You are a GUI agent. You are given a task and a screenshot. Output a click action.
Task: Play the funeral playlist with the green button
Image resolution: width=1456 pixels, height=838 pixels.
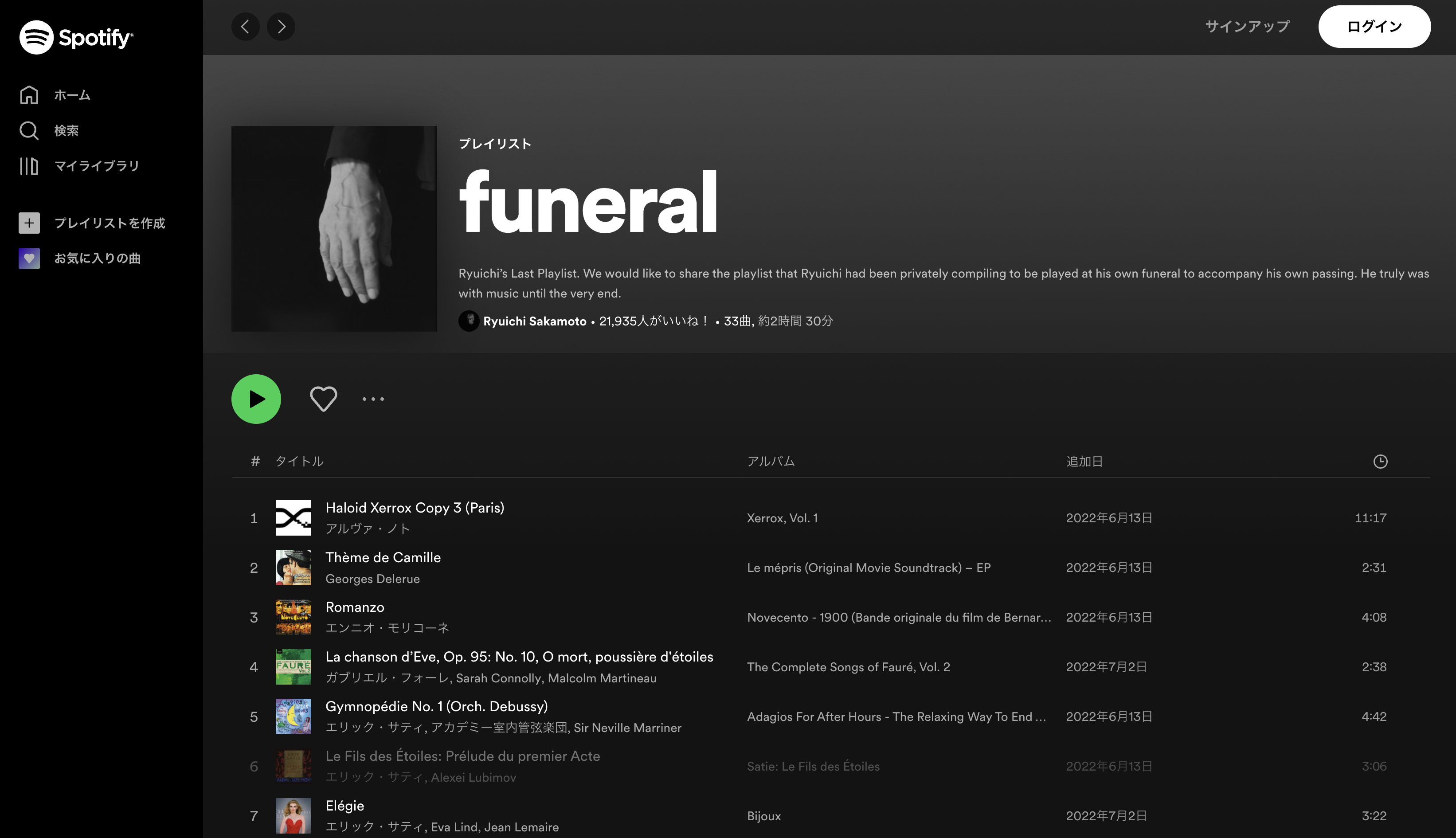click(256, 399)
